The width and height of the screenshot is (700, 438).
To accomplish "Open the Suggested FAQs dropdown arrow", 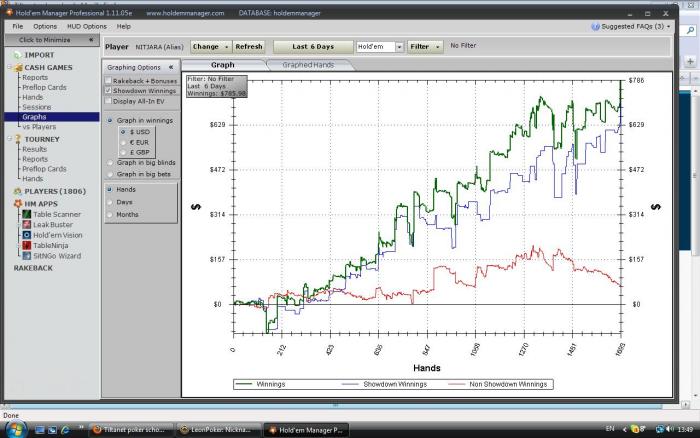I will tap(668, 27).
